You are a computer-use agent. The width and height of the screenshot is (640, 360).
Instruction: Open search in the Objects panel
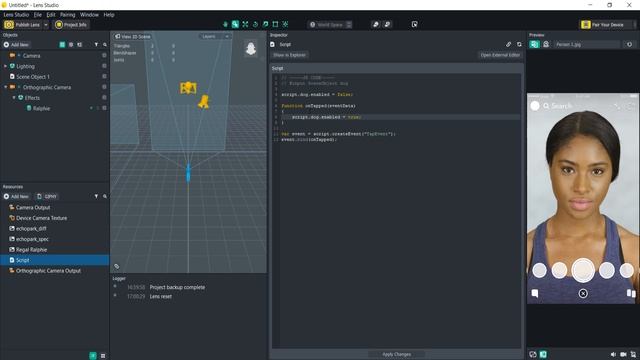click(105, 44)
